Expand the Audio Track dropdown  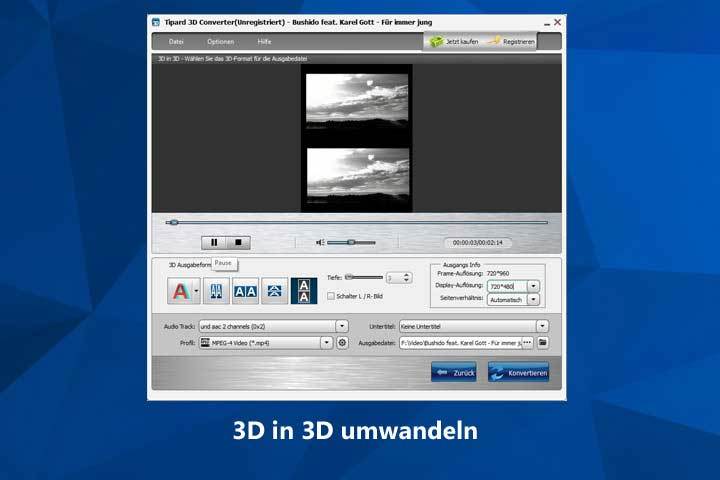pos(341,326)
